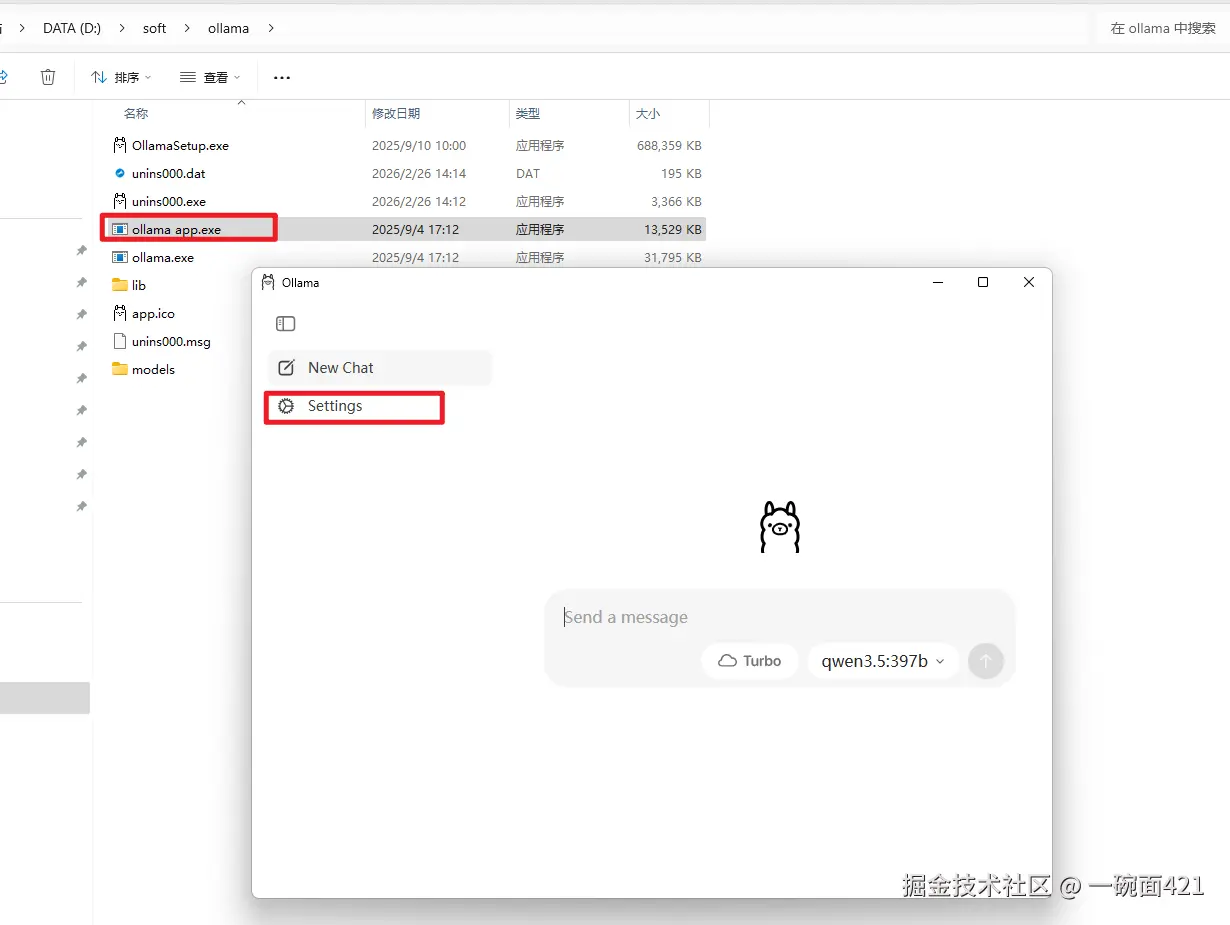Navigate to DATA (D:) in the breadcrumb

point(72,28)
